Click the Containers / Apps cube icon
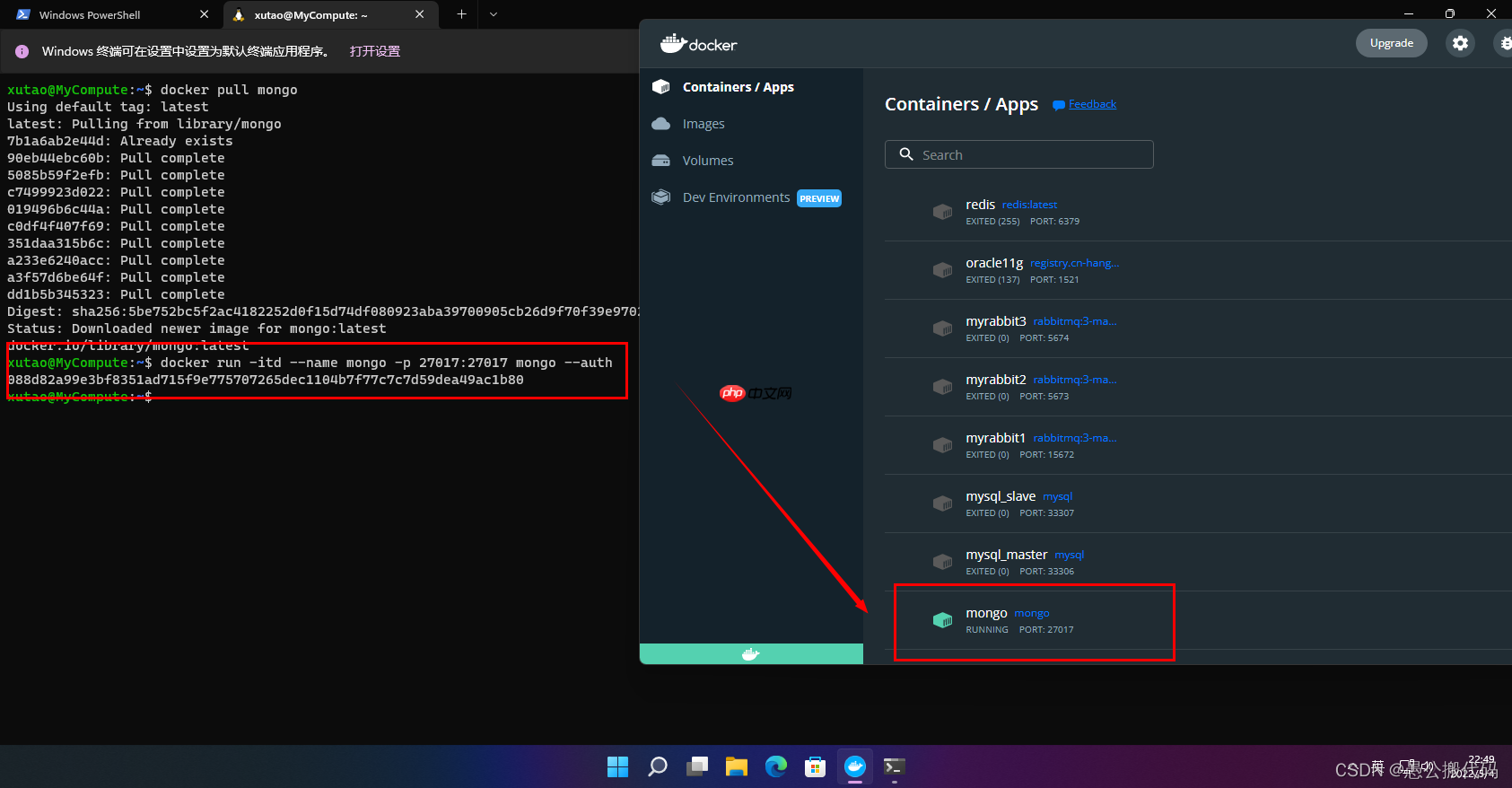 (x=661, y=87)
